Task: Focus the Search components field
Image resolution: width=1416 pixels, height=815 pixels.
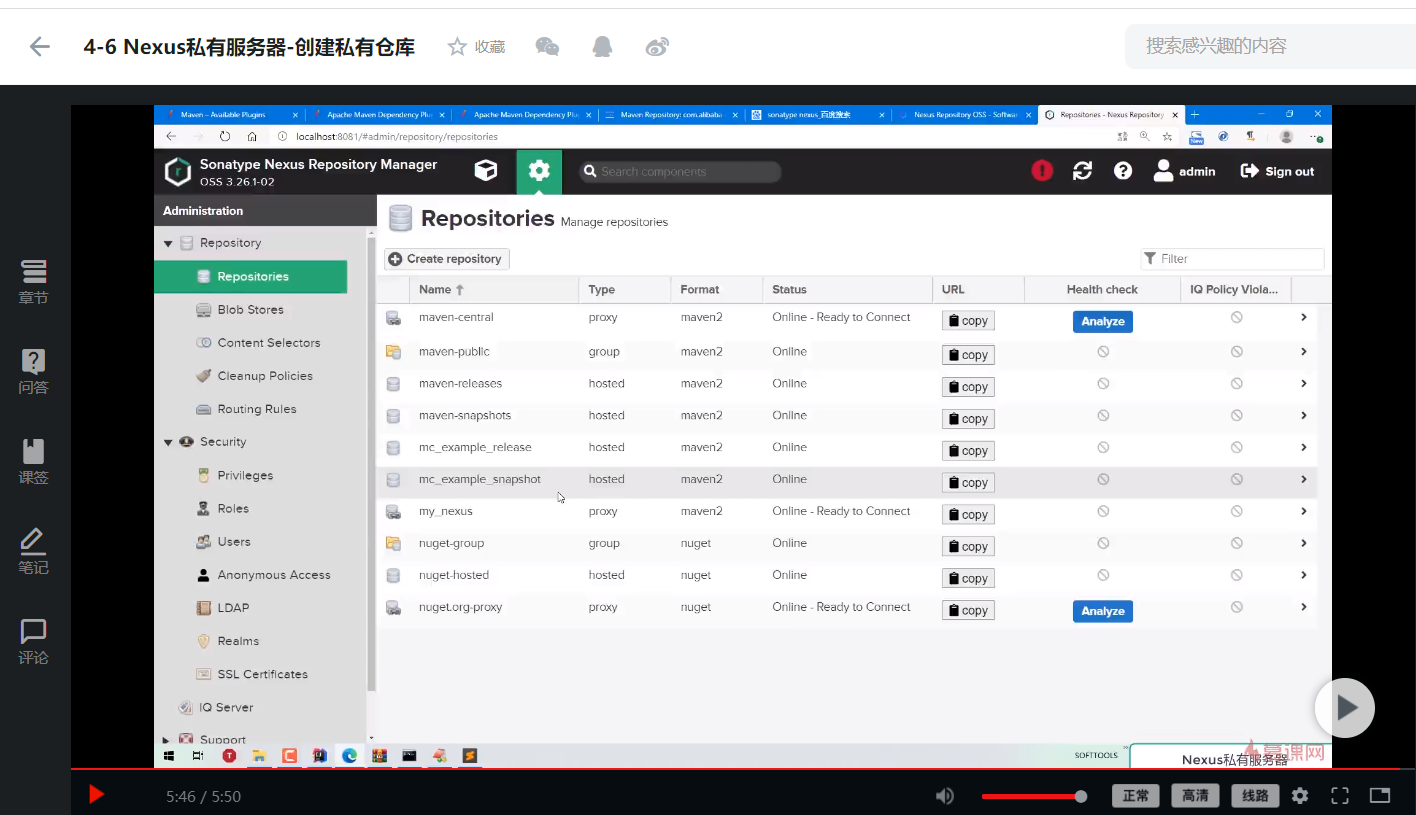Action: pos(680,172)
